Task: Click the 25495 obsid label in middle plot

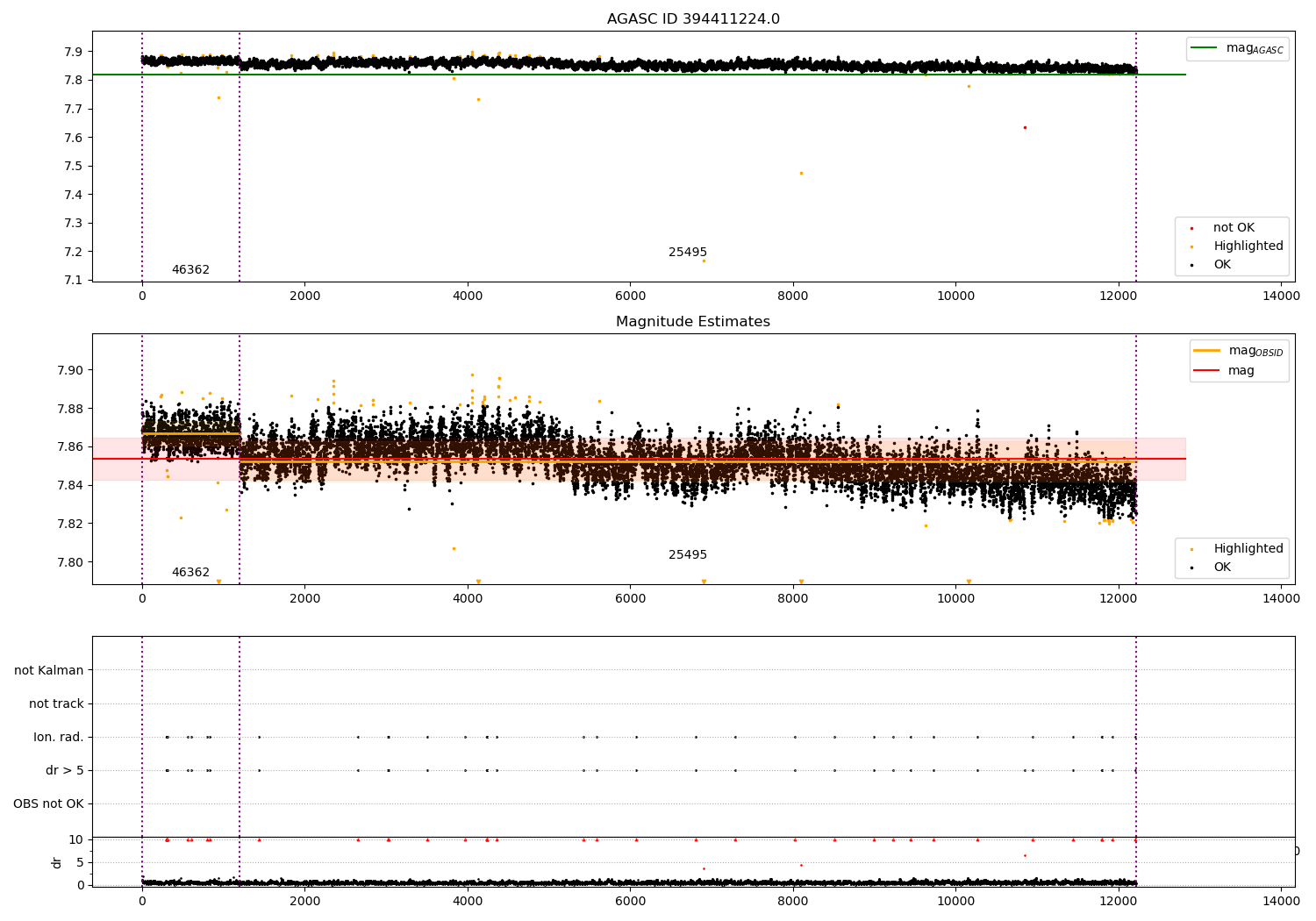Action: (x=688, y=555)
